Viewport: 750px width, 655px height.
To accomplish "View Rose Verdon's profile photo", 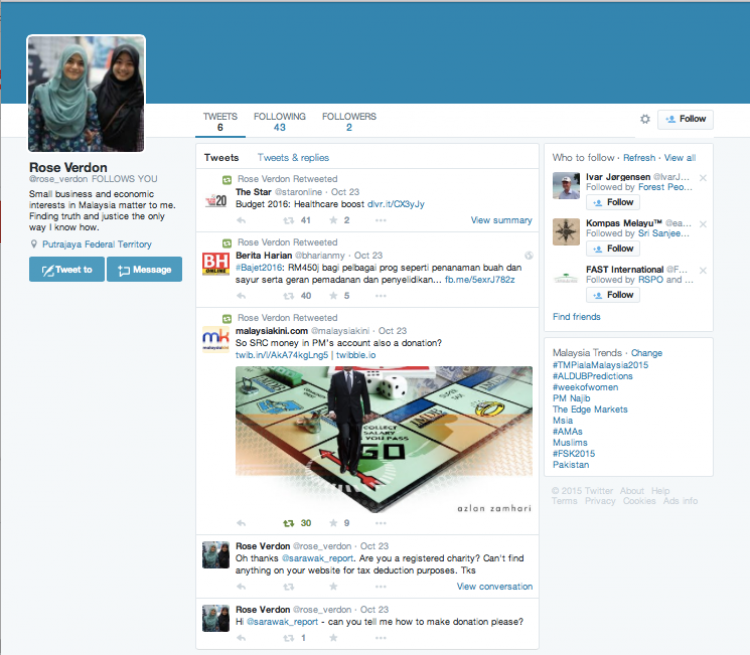I will [x=86, y=93].
